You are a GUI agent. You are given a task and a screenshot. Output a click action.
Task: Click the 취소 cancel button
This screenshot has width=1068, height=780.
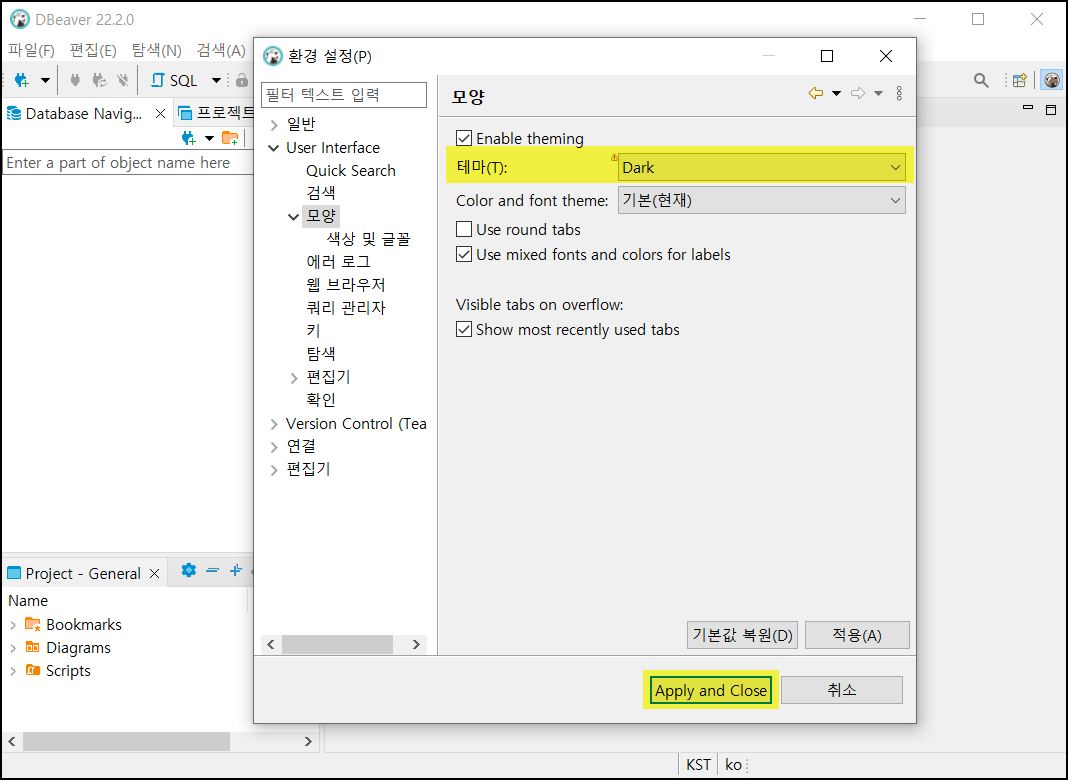click(842, 690)
